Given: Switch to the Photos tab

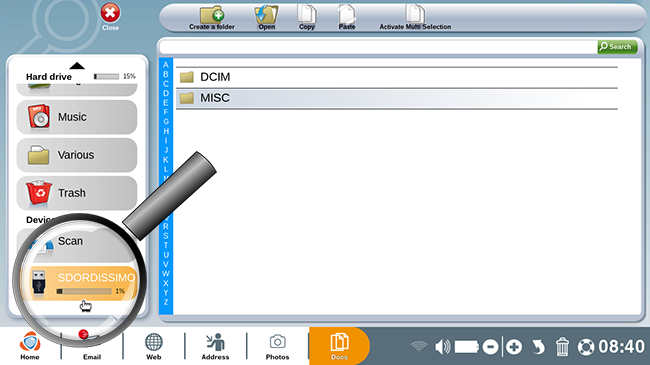Looking at the screenshot, I should click(277, 347).
